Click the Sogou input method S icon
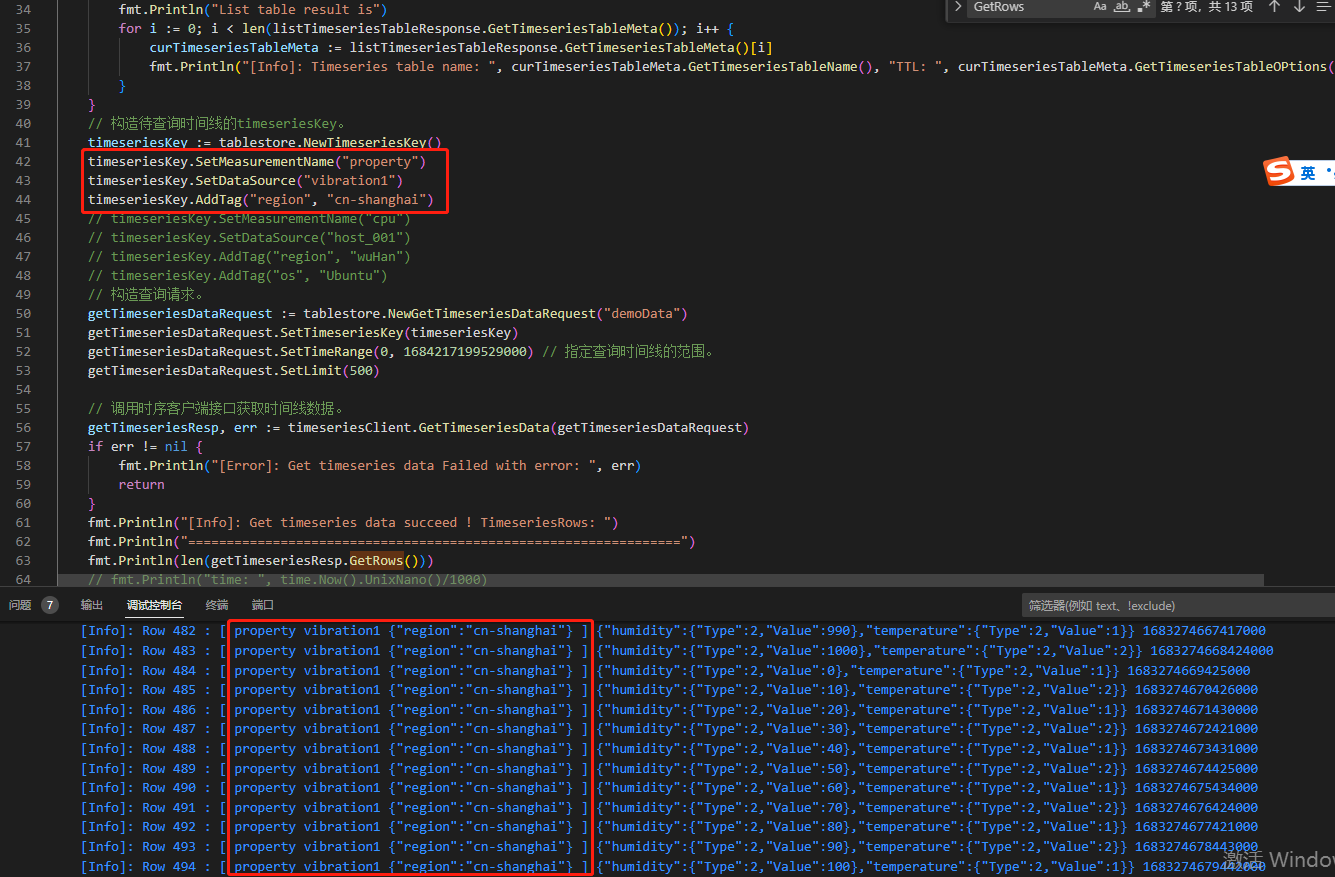Viewport: 1335px width, 877px height. pyautogui.click(x=1279, y=172)
